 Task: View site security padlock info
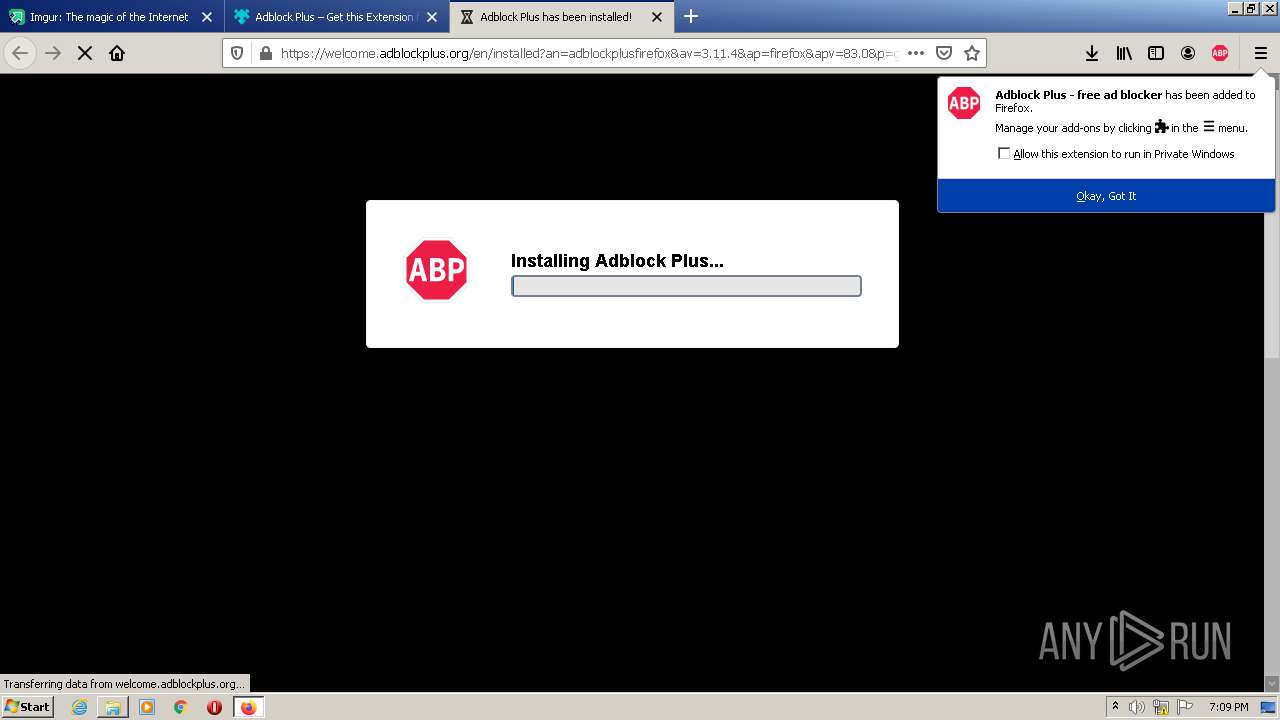pyautogui.click(x=265, y=53)
